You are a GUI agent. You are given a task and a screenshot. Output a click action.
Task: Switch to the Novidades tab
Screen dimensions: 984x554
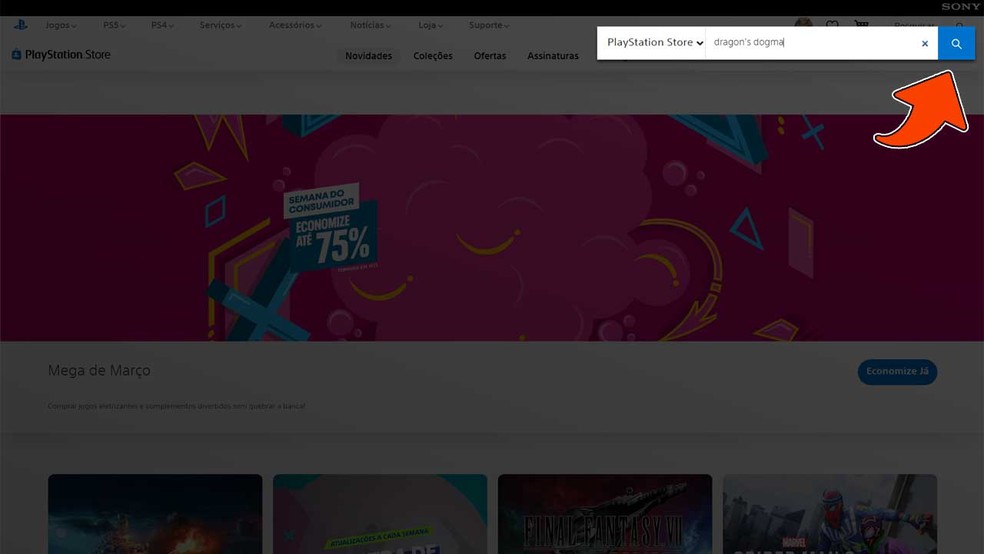point(368,56)
